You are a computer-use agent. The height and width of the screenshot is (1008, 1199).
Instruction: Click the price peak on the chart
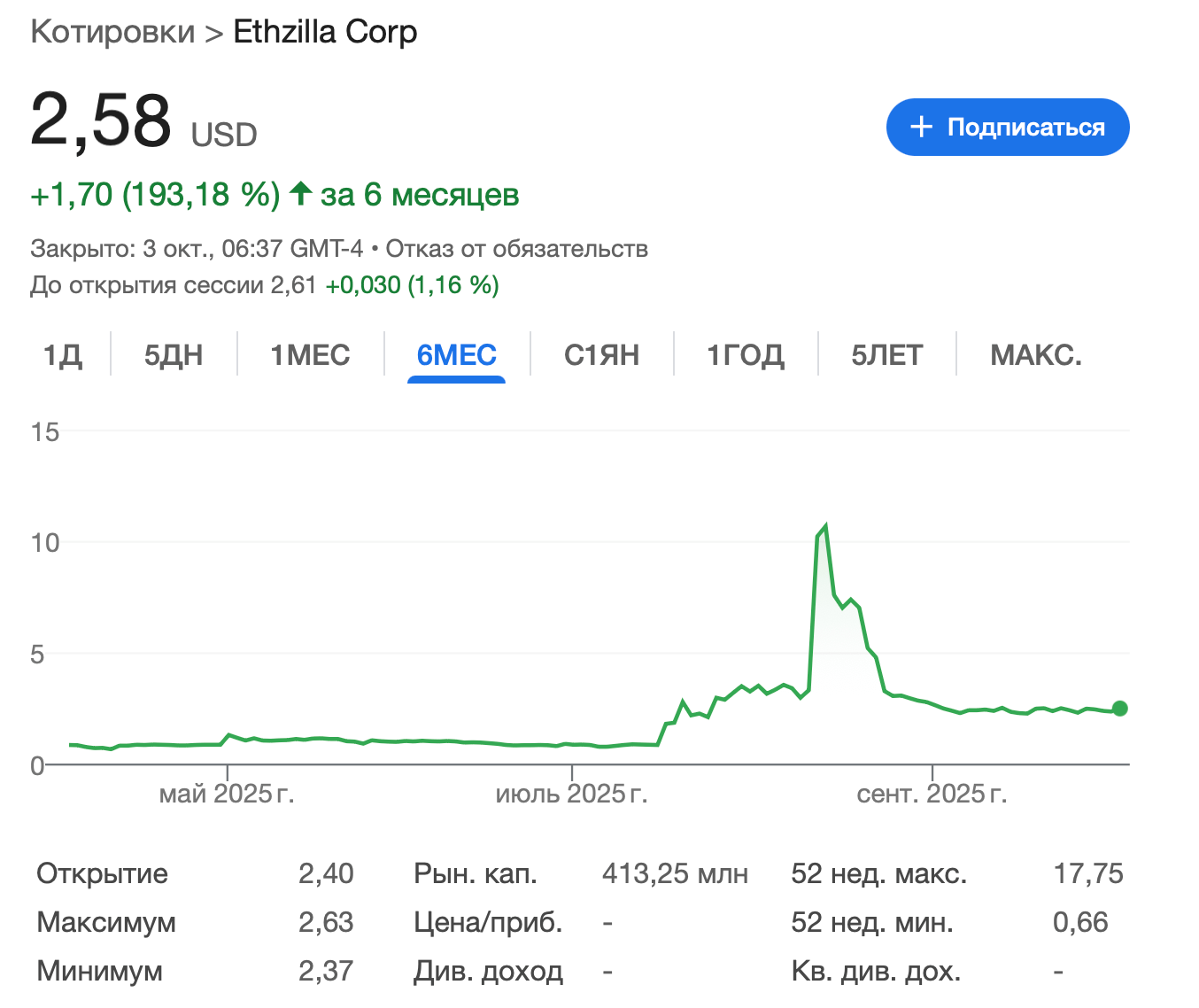pos(825,527)
